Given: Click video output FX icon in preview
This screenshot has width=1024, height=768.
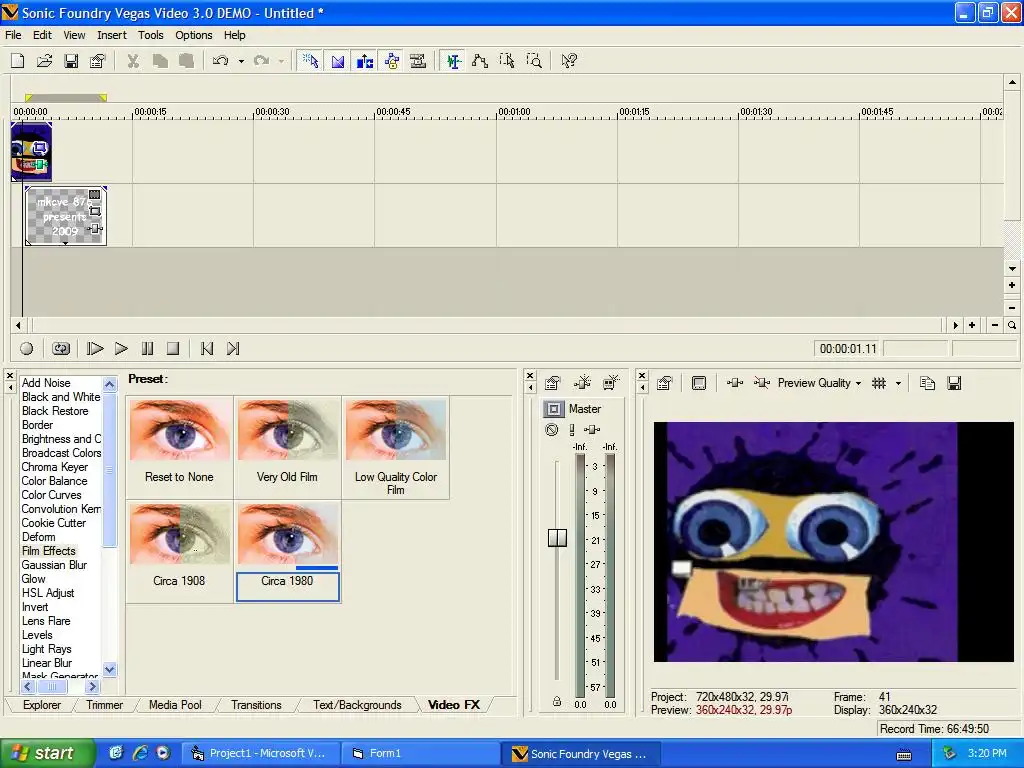Looking at the screenshot, I should point(735,383).
